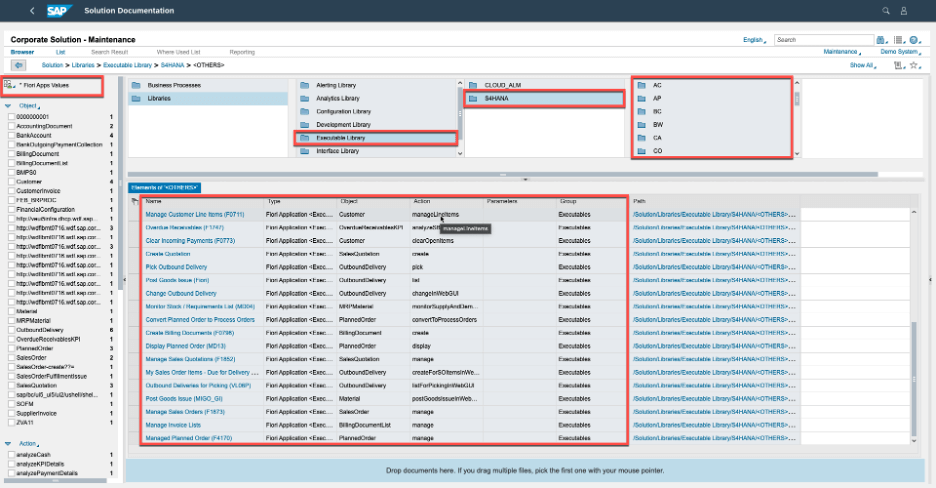The height and width of the screenshot is (488, 936).
Task: Click the star favorites icon
Action: pyautogui.click(x=913, y=65)
